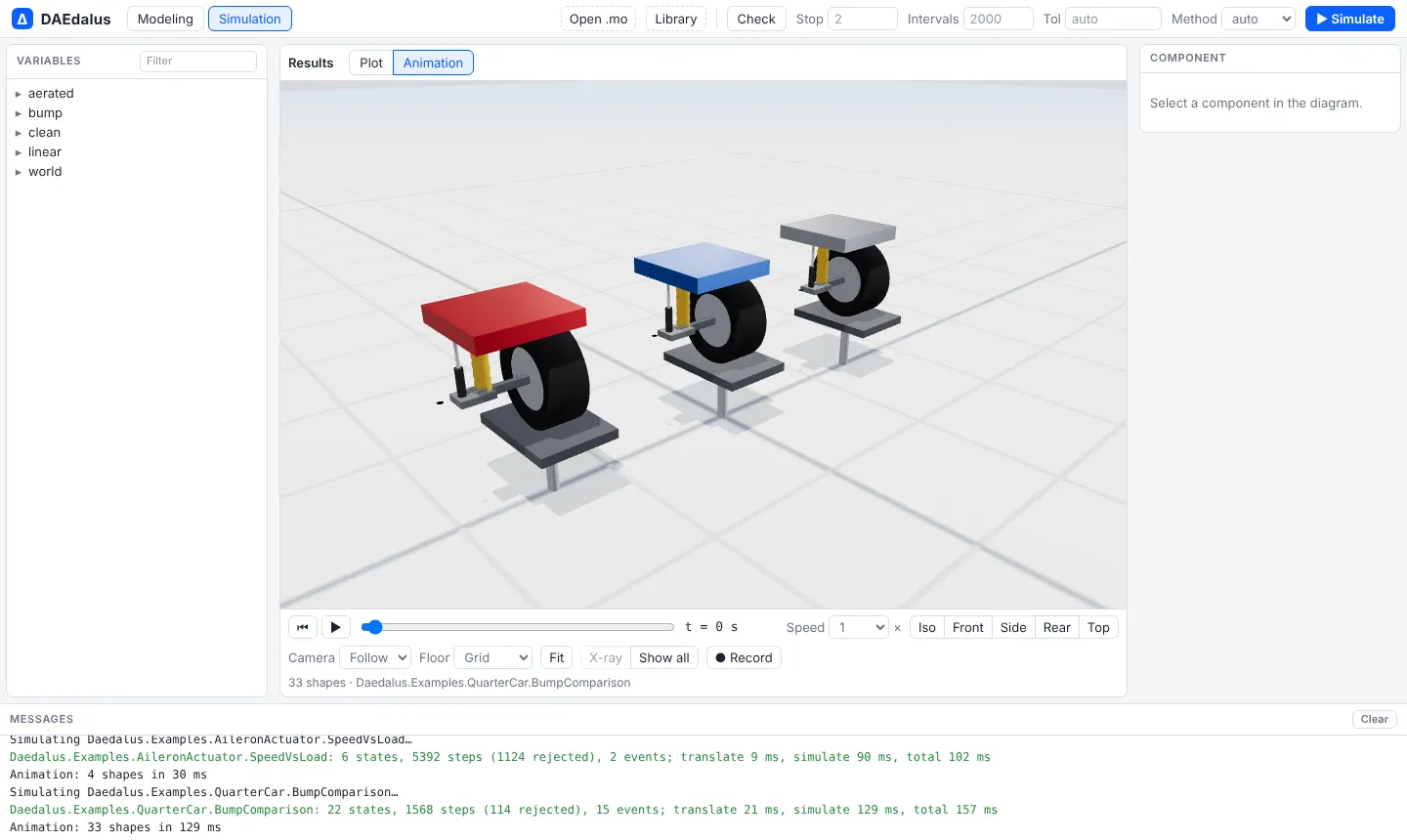Viewport: 1407px width, 840px height.
Task: Click 'Select a component in the diagram' text
Action: coord(1256,103)
